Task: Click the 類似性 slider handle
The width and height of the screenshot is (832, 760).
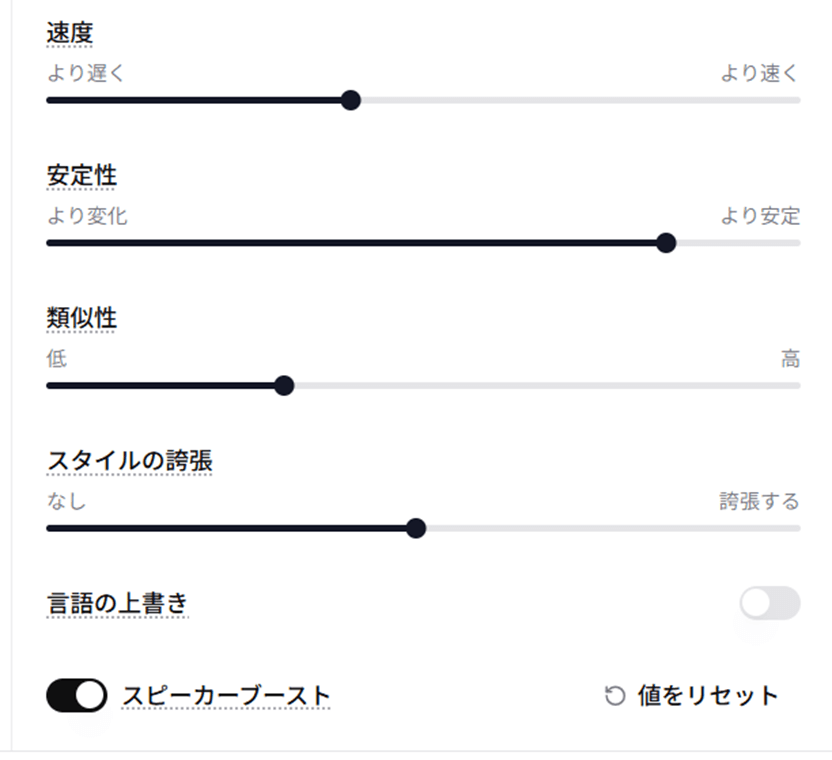Action: pyautogui.click(x=284, y=386)
